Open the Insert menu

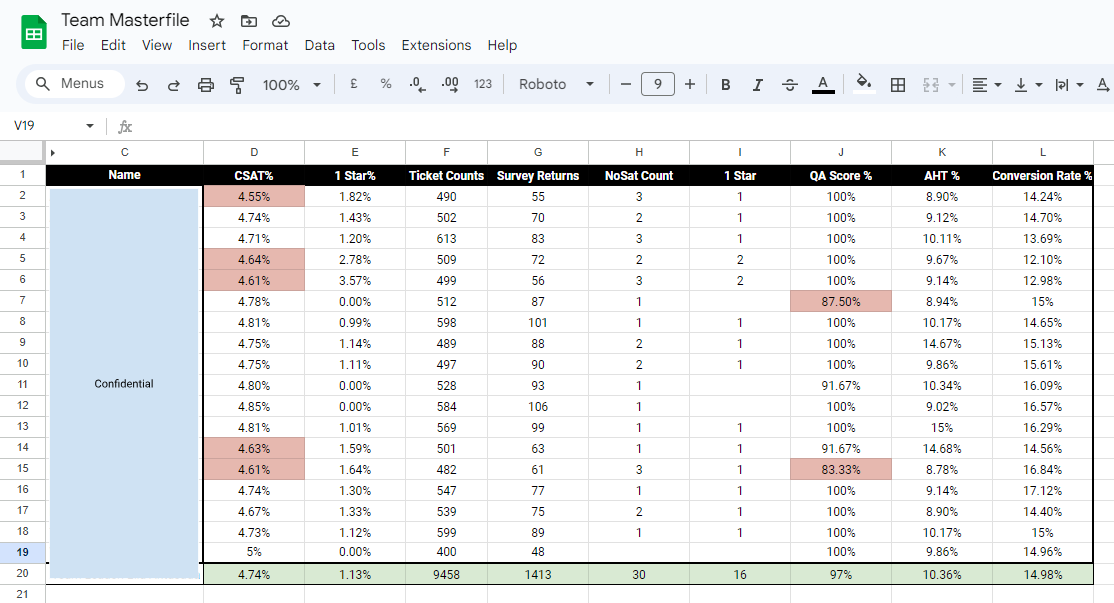(207, 45)
